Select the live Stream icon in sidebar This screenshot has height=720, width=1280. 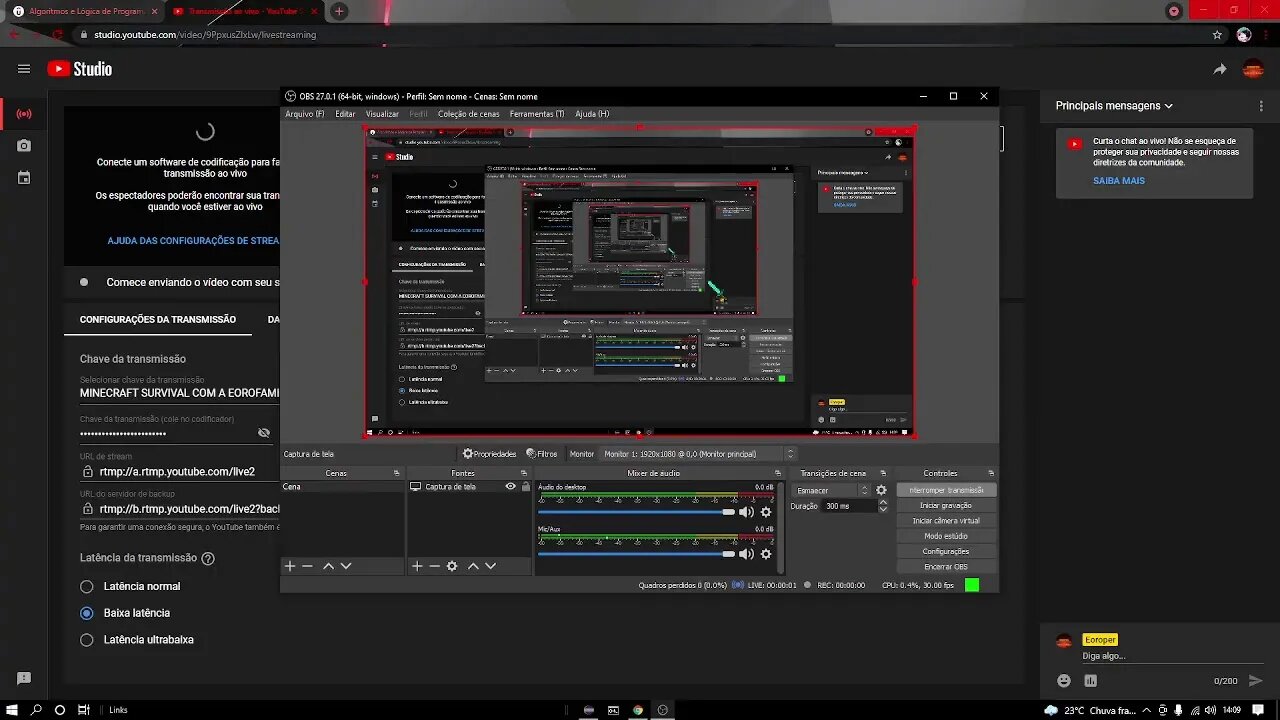point(24,114)
